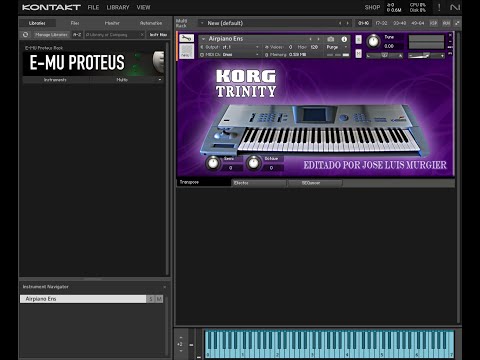Go to next multi preset arrow
The image size is (480, 360).
pyautogui.click(x=348, y=23)
